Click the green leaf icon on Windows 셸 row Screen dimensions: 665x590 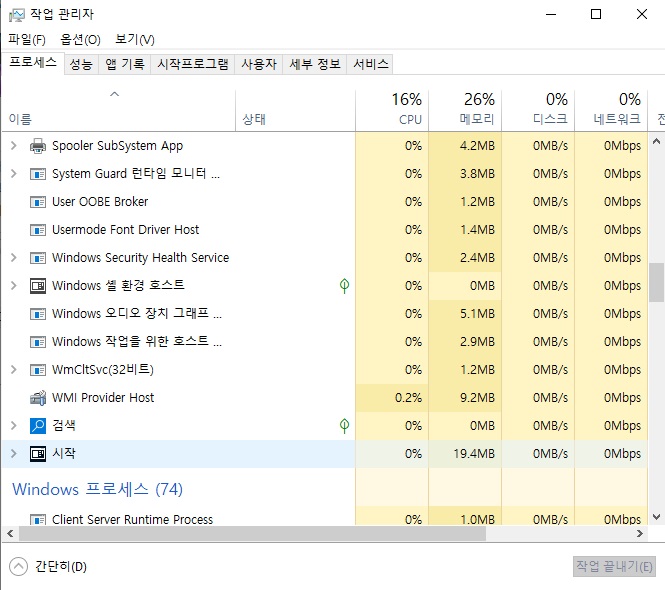point(344,285)
